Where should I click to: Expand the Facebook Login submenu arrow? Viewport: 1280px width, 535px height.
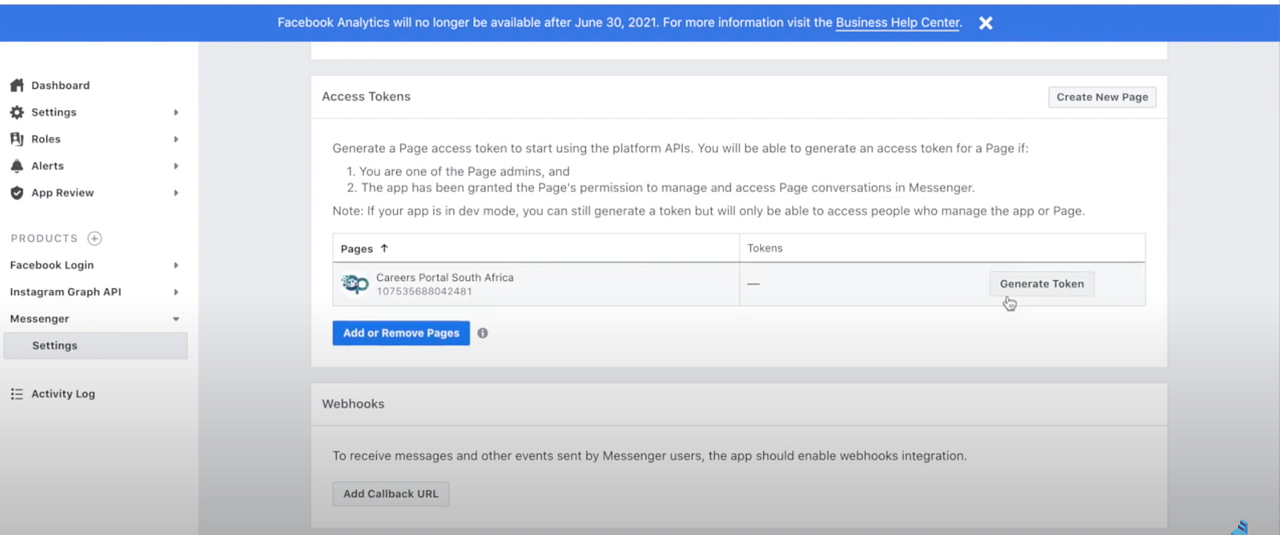[x=176, y=265]
